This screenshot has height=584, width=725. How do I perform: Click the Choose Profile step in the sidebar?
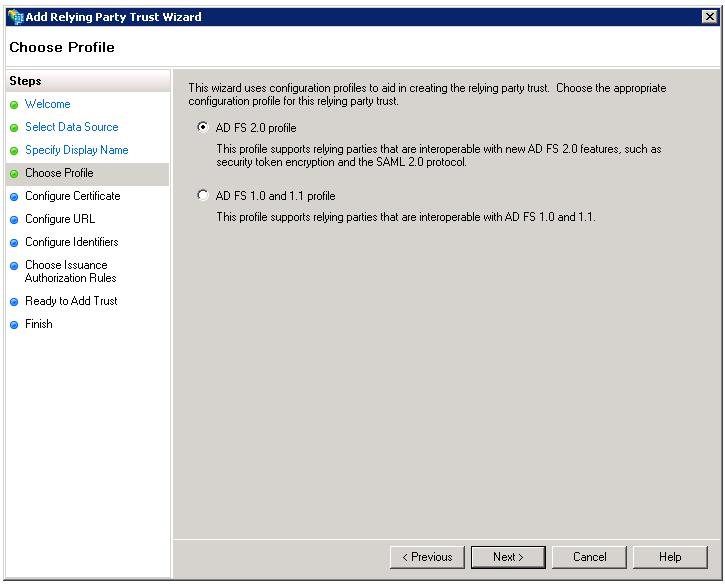(x=59, y=173)
